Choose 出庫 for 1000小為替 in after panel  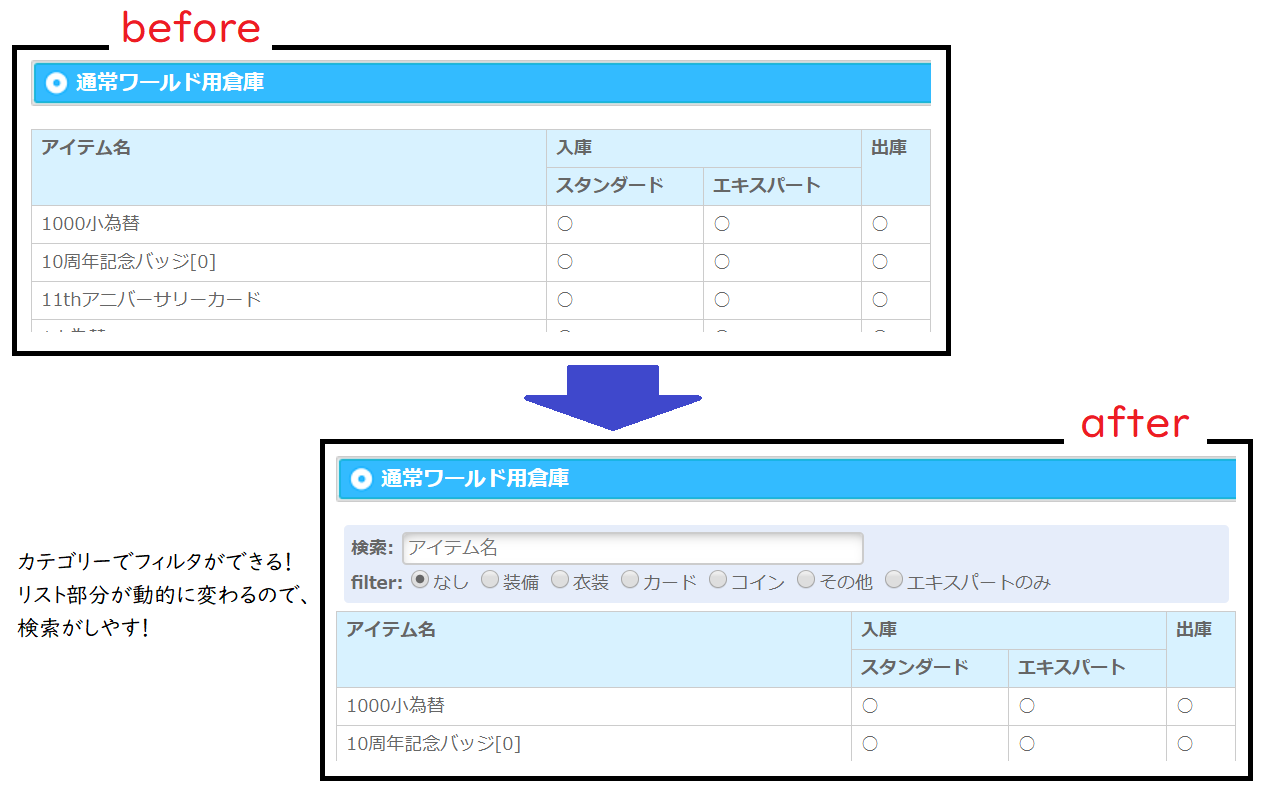tap(1185, 706)
